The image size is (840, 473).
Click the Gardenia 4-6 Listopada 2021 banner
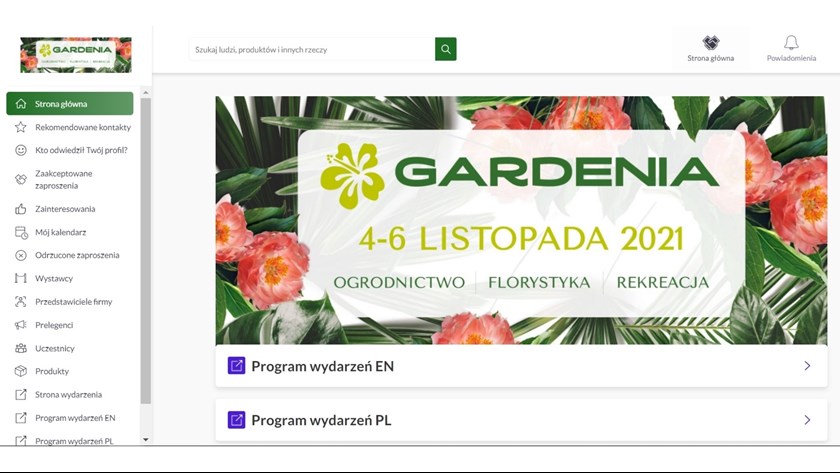pos(521,220)
